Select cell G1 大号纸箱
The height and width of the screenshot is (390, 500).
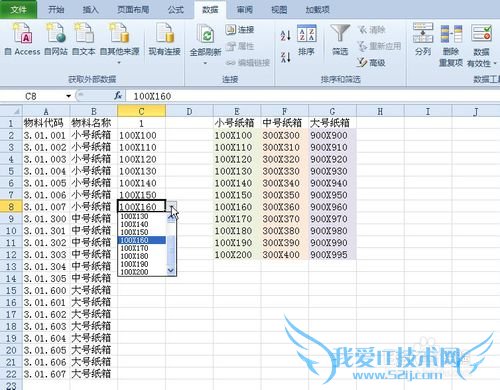pos(332,123)
